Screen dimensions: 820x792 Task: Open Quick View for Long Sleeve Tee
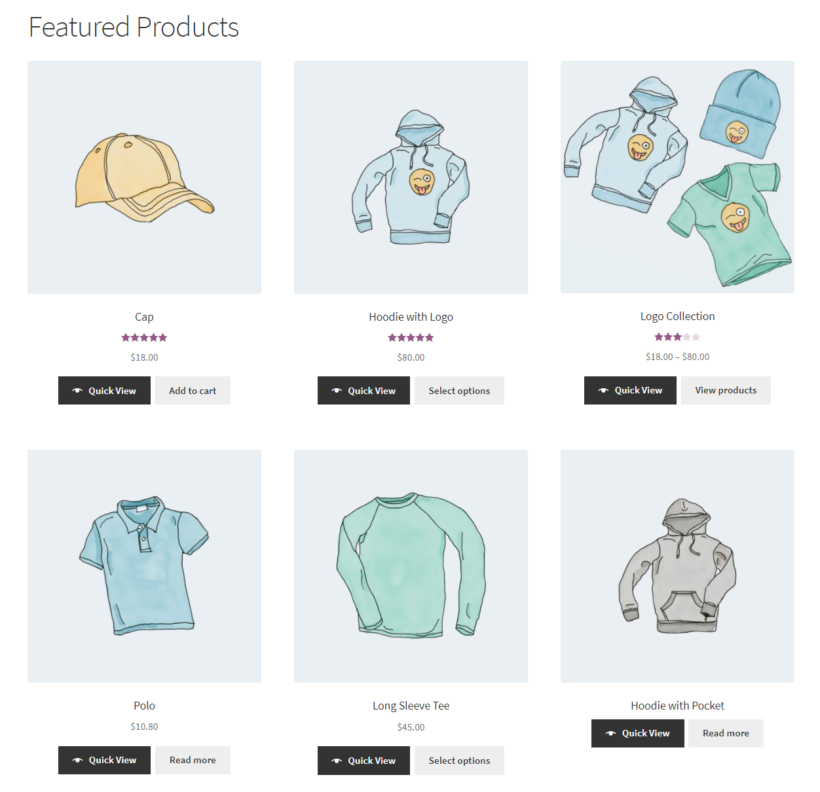click(x=363, y=760)
